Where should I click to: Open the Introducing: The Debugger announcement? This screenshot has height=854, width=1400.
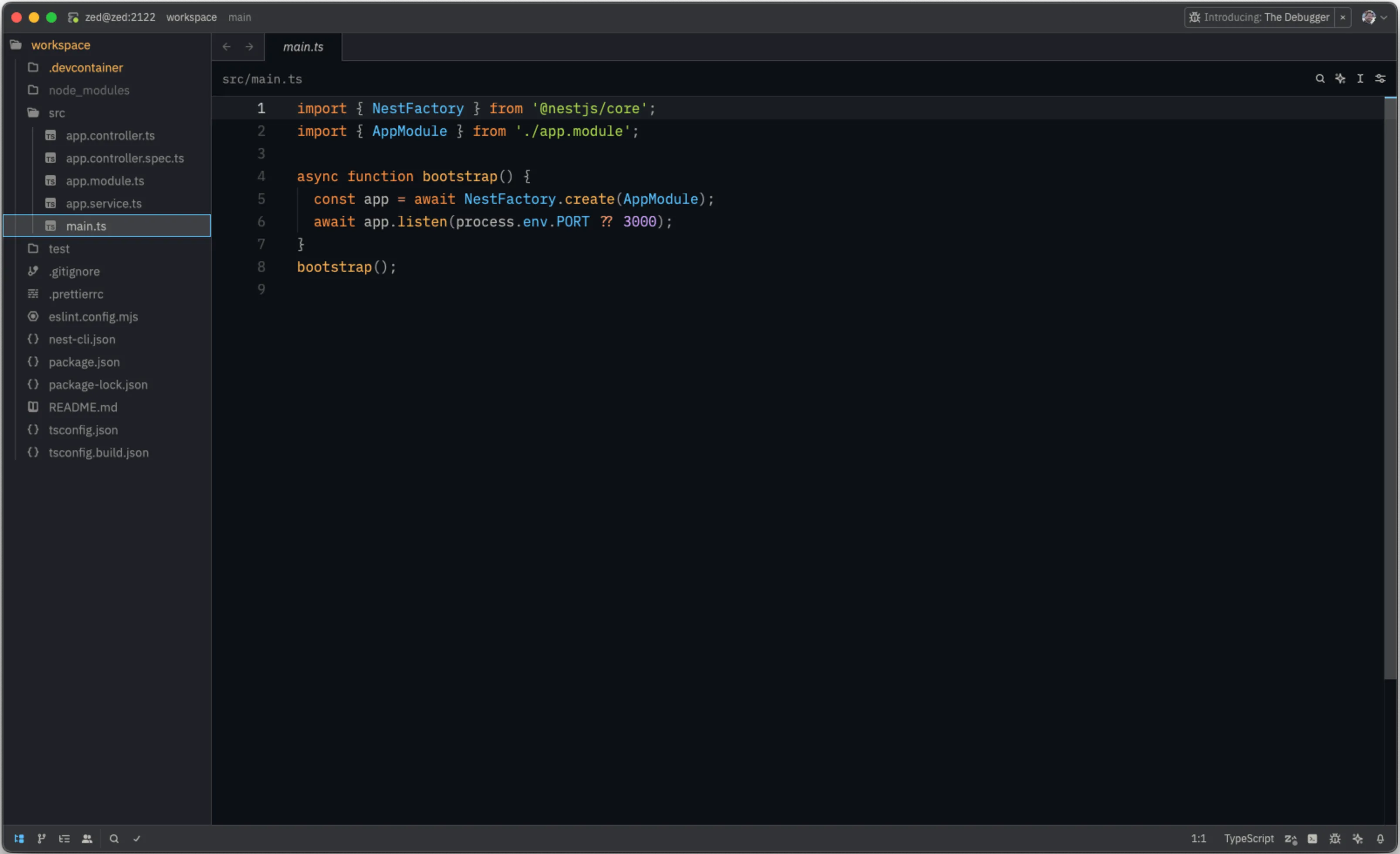1262,17
